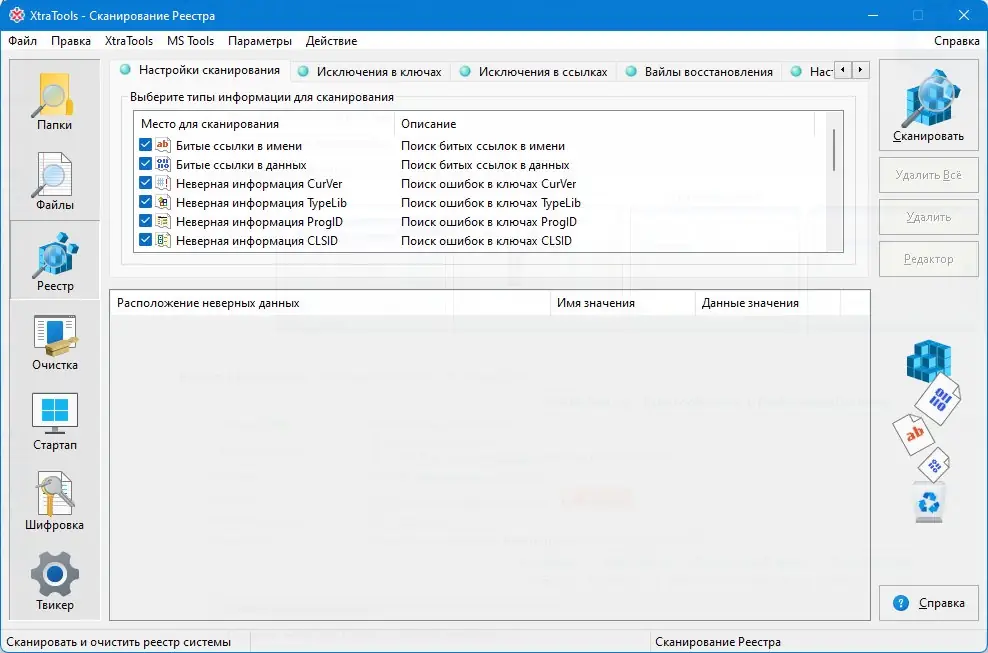Click Место для сканирования column header
The image size is (988, 653).
(x=264, y=124)
